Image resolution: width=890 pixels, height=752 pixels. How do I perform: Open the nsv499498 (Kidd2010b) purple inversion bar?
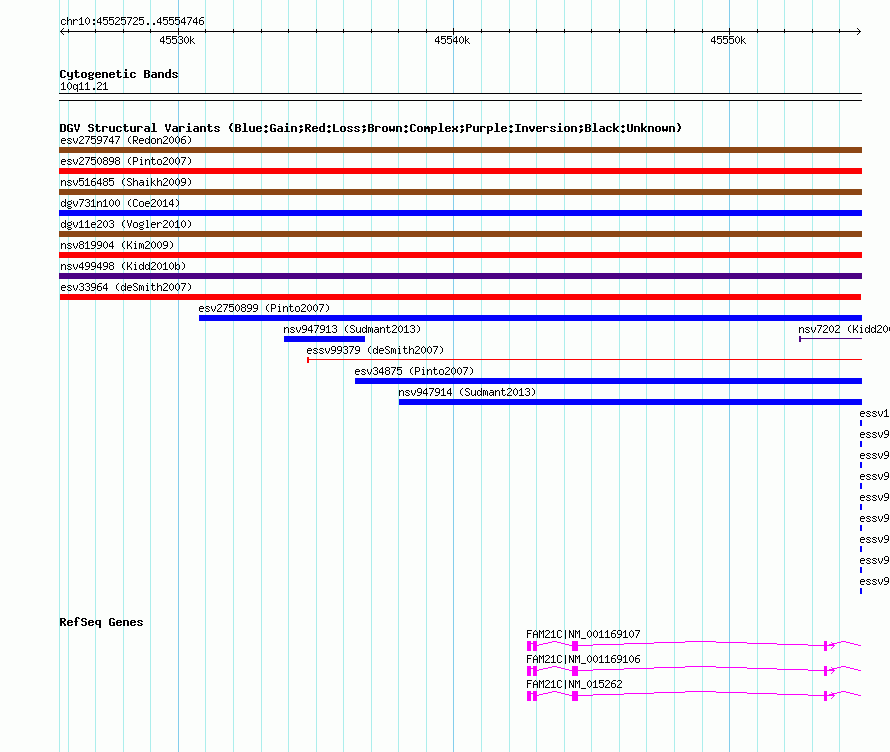click(460, 276)
